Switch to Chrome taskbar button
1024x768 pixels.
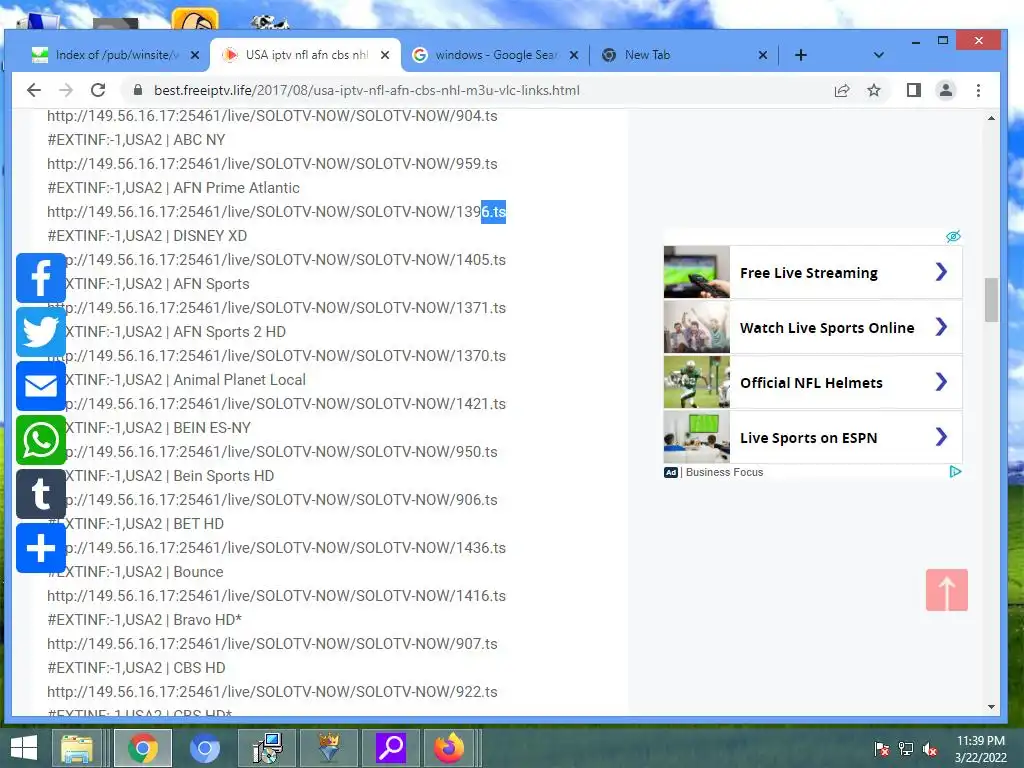click(x=143, y=748)
